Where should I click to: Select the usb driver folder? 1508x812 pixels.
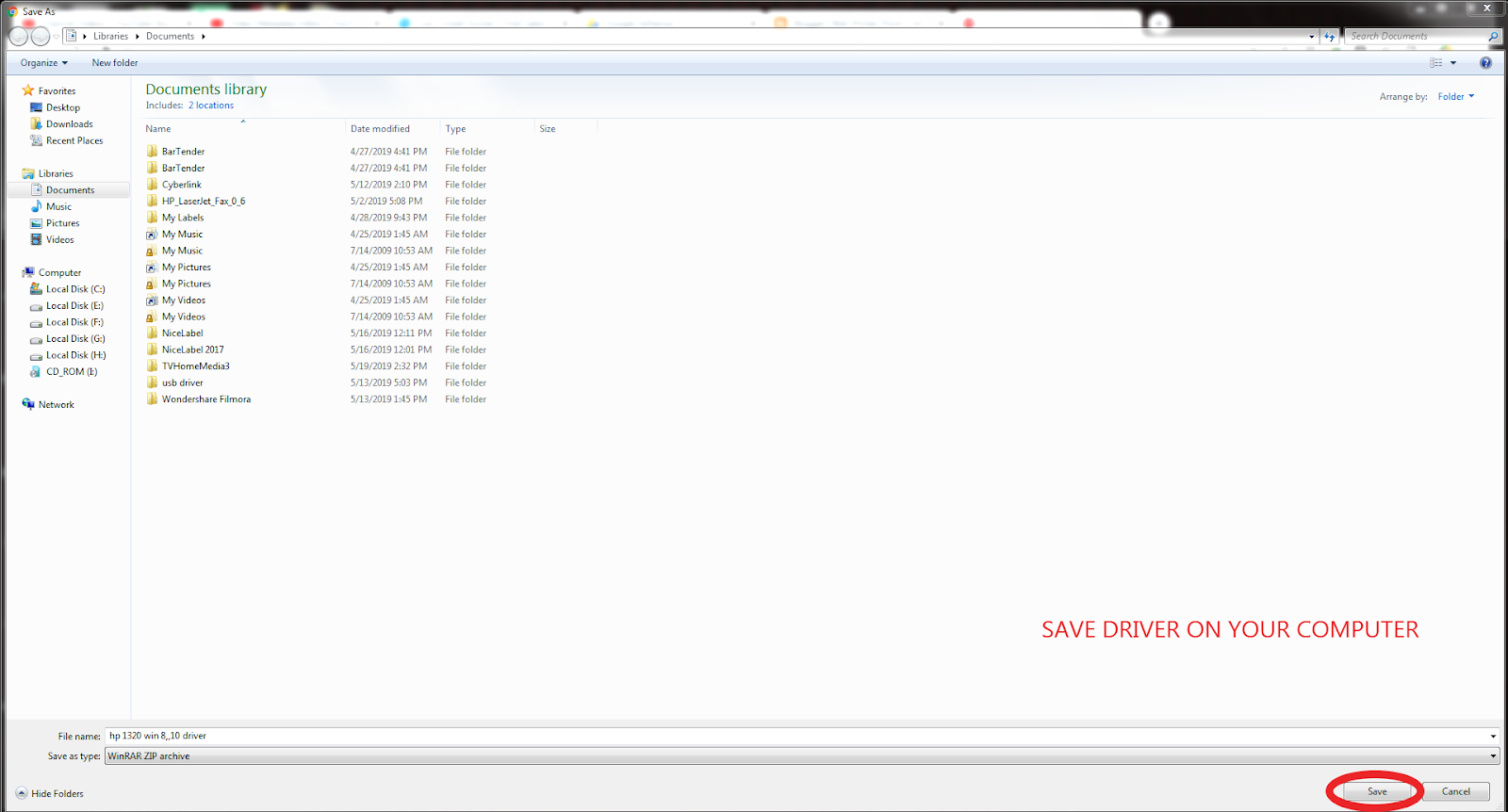[x=182, y=382]
